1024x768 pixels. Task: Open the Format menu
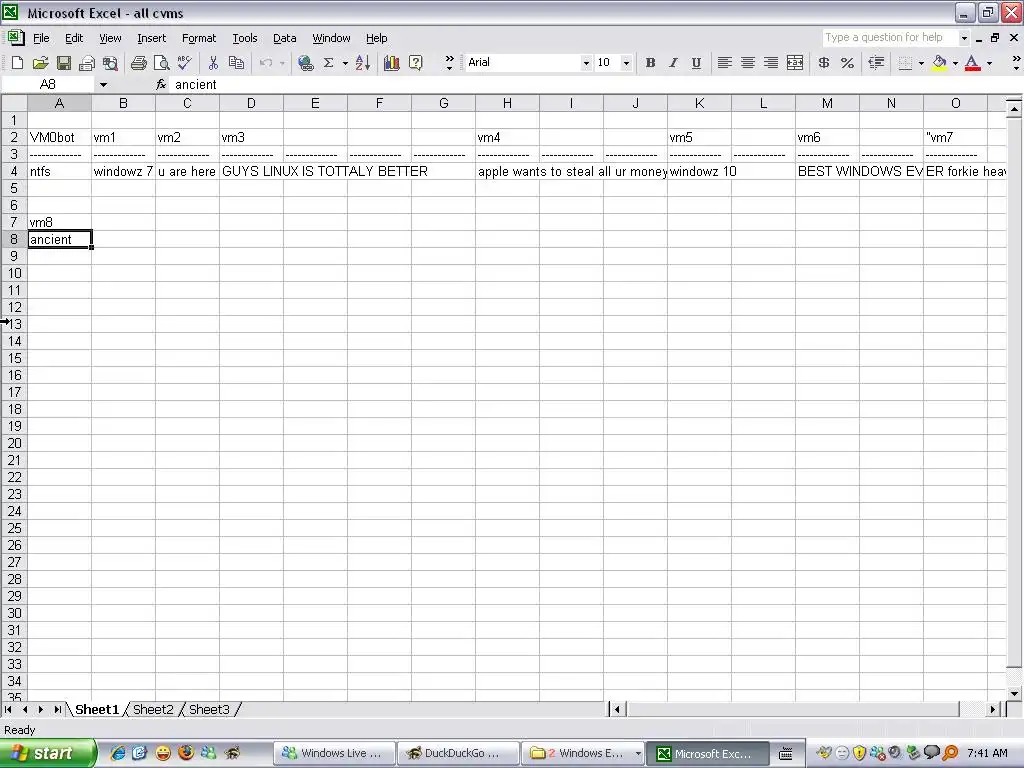(x=199, y=38)
